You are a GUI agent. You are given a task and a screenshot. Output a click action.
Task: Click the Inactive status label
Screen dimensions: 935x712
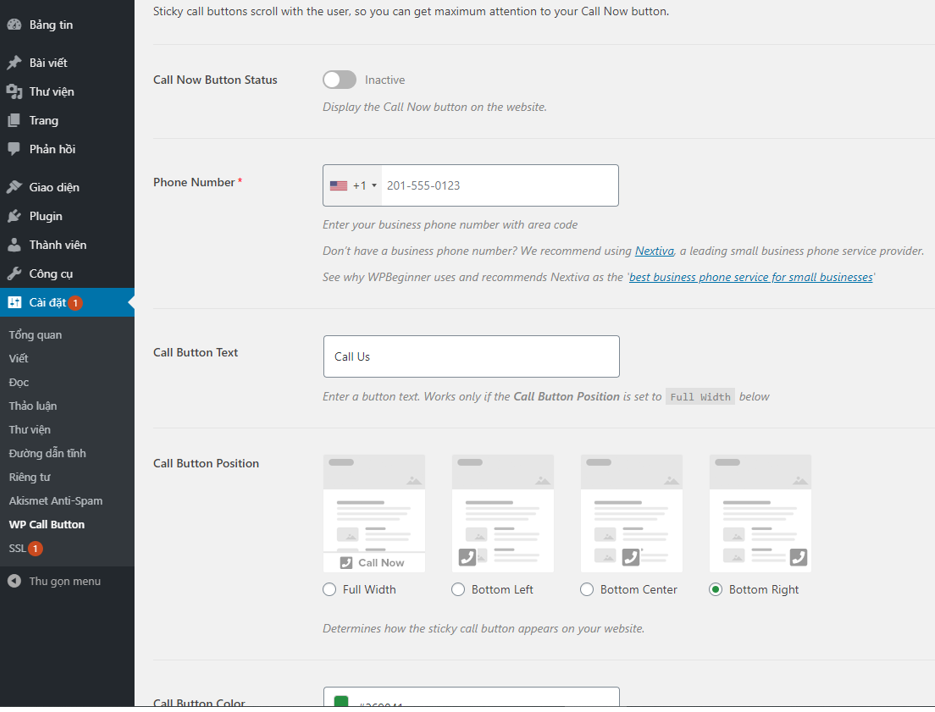coord(385,80)
